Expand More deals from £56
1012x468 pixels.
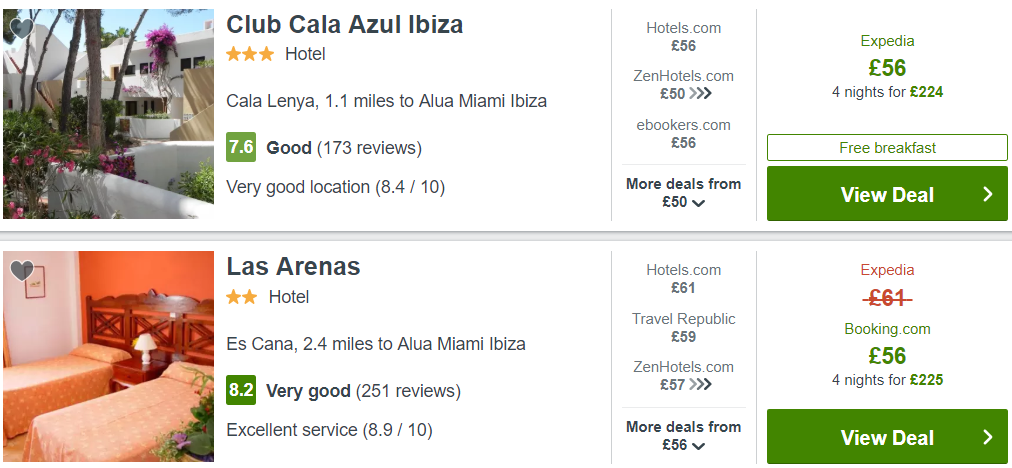[683, 436]
